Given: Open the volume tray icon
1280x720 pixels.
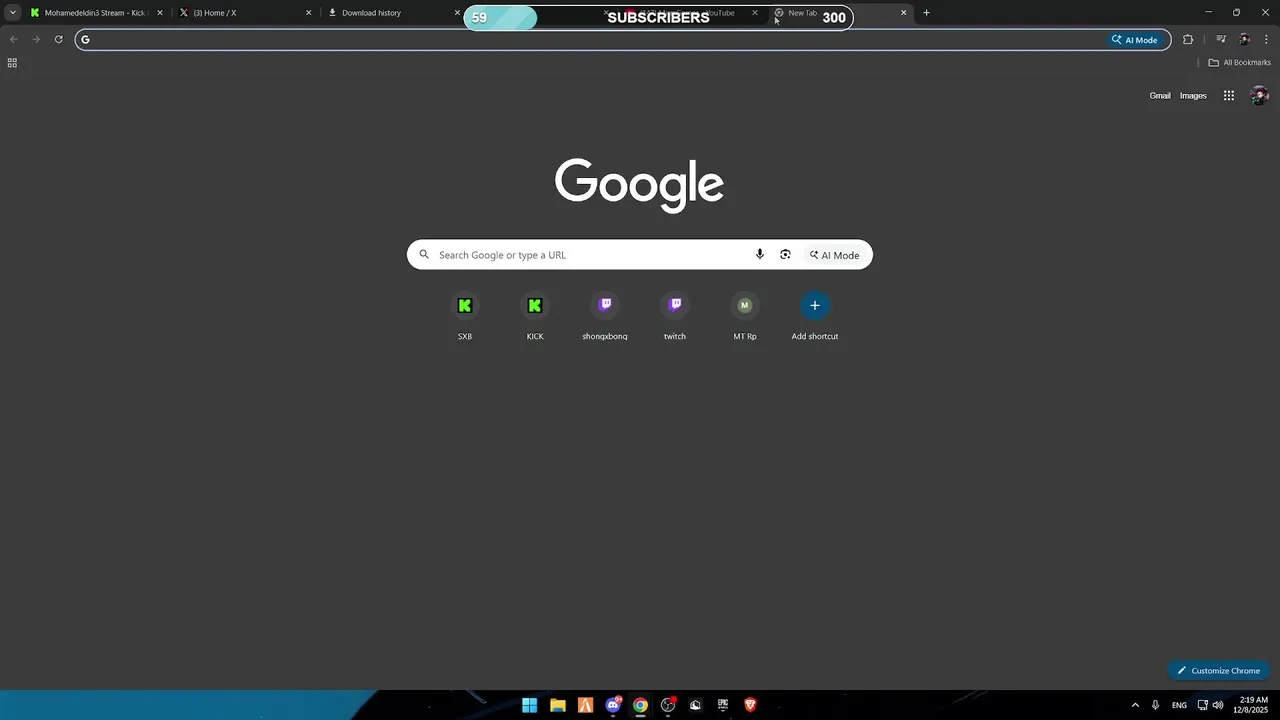Looking at the screenshot, I should pyautogui.click(x=1218, y=705).
